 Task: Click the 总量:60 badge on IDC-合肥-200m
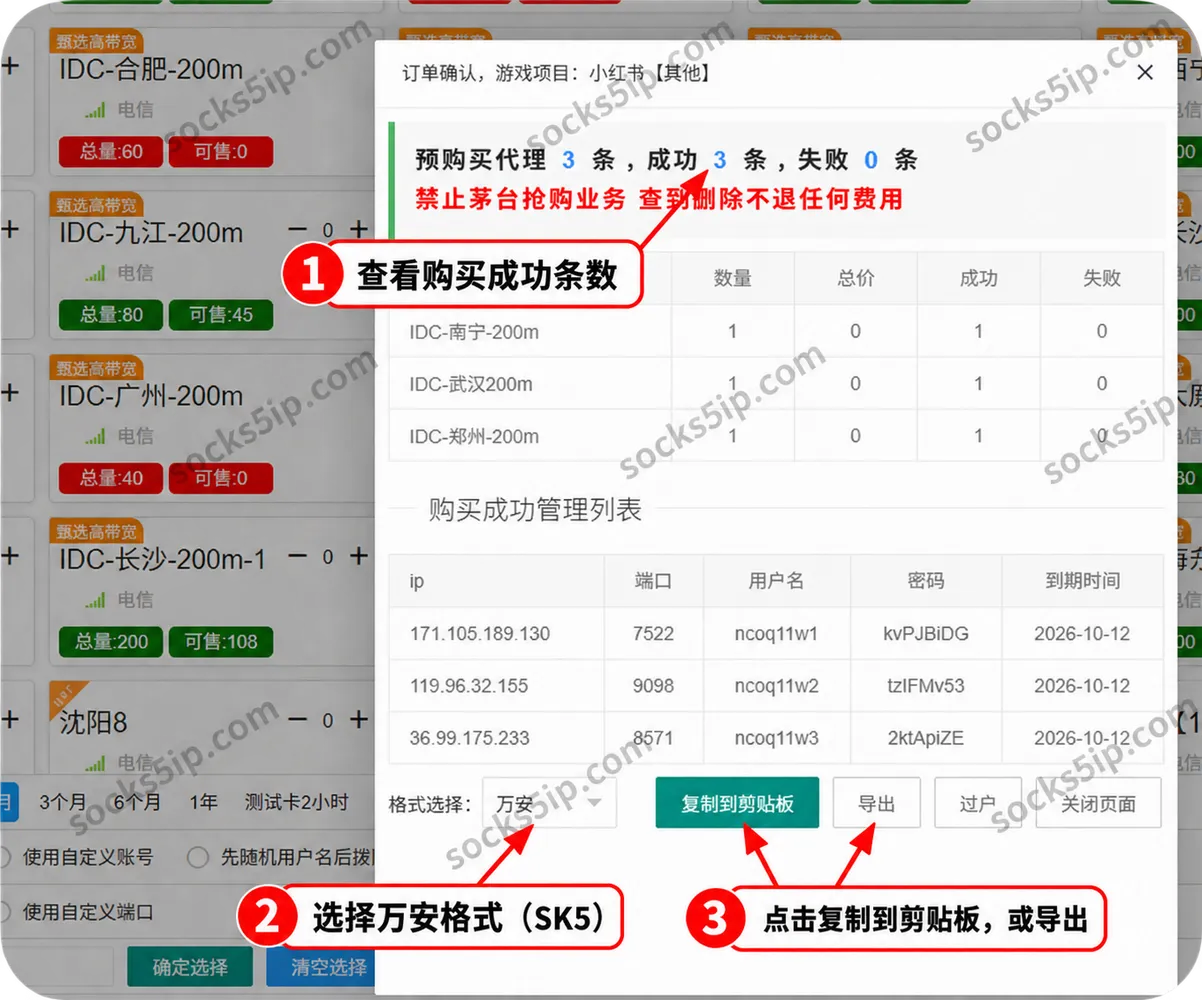[x=111, y=152]
